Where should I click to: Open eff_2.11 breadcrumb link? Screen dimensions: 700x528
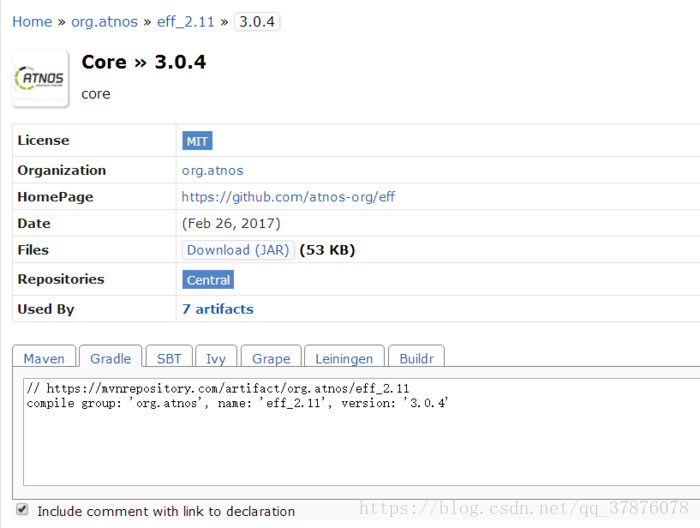click(x=185, y=21)
